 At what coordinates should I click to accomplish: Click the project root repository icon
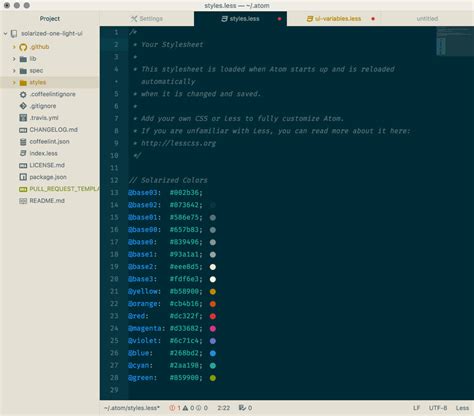pyautogui.click(x=14, y=34)
